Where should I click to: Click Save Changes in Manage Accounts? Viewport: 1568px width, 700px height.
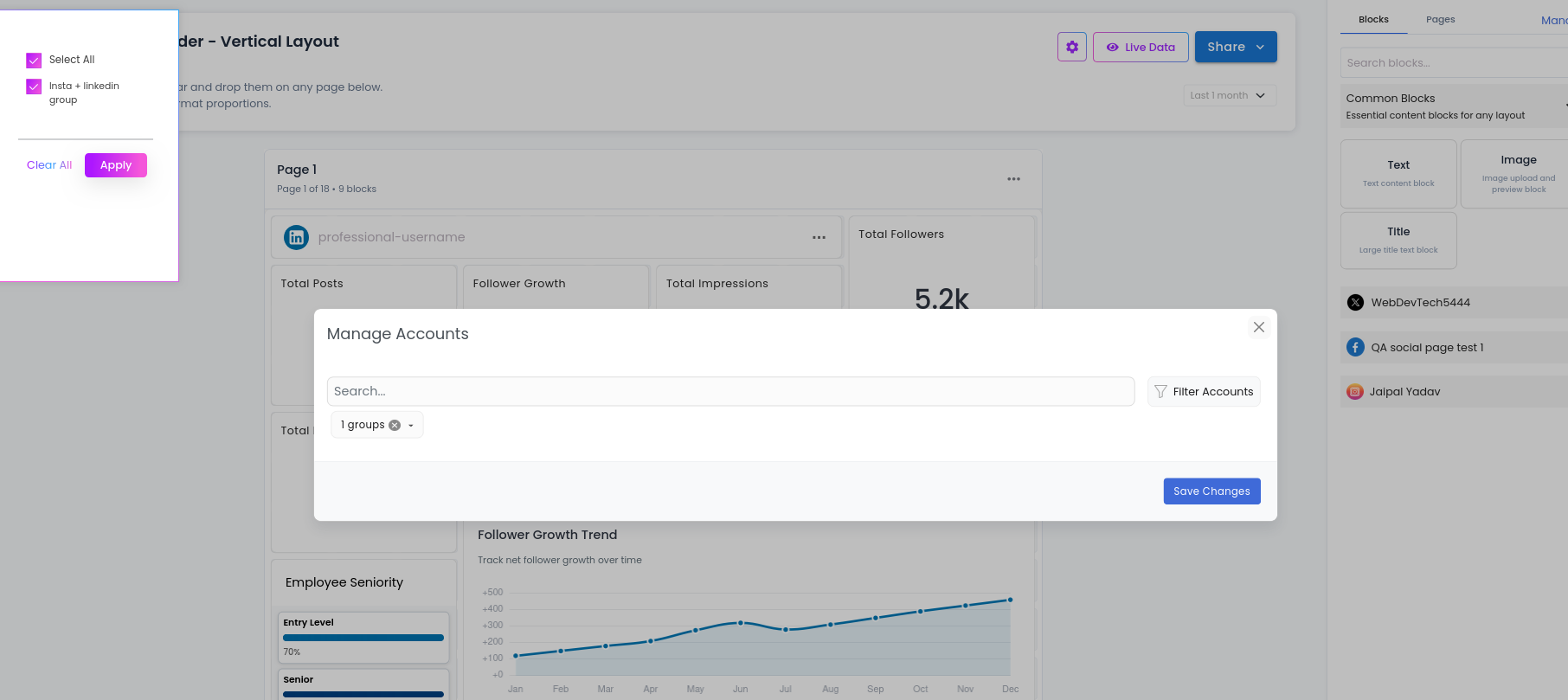point(1211,491)
